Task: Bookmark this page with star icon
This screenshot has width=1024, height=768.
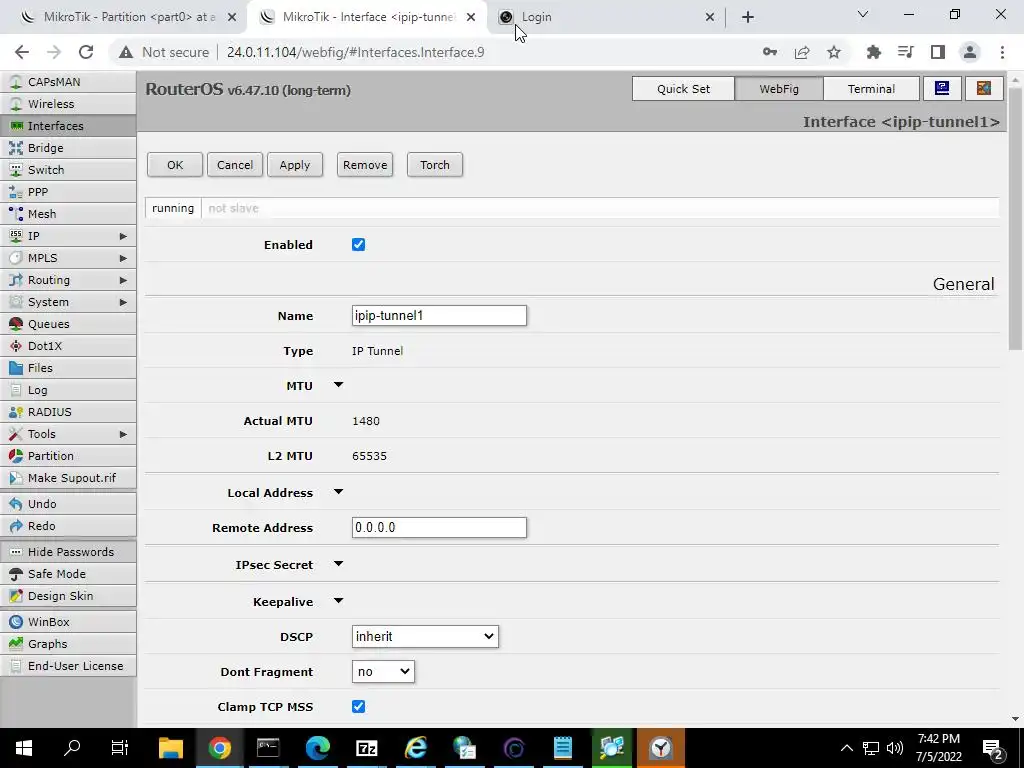Action: [x=834, y=52]
